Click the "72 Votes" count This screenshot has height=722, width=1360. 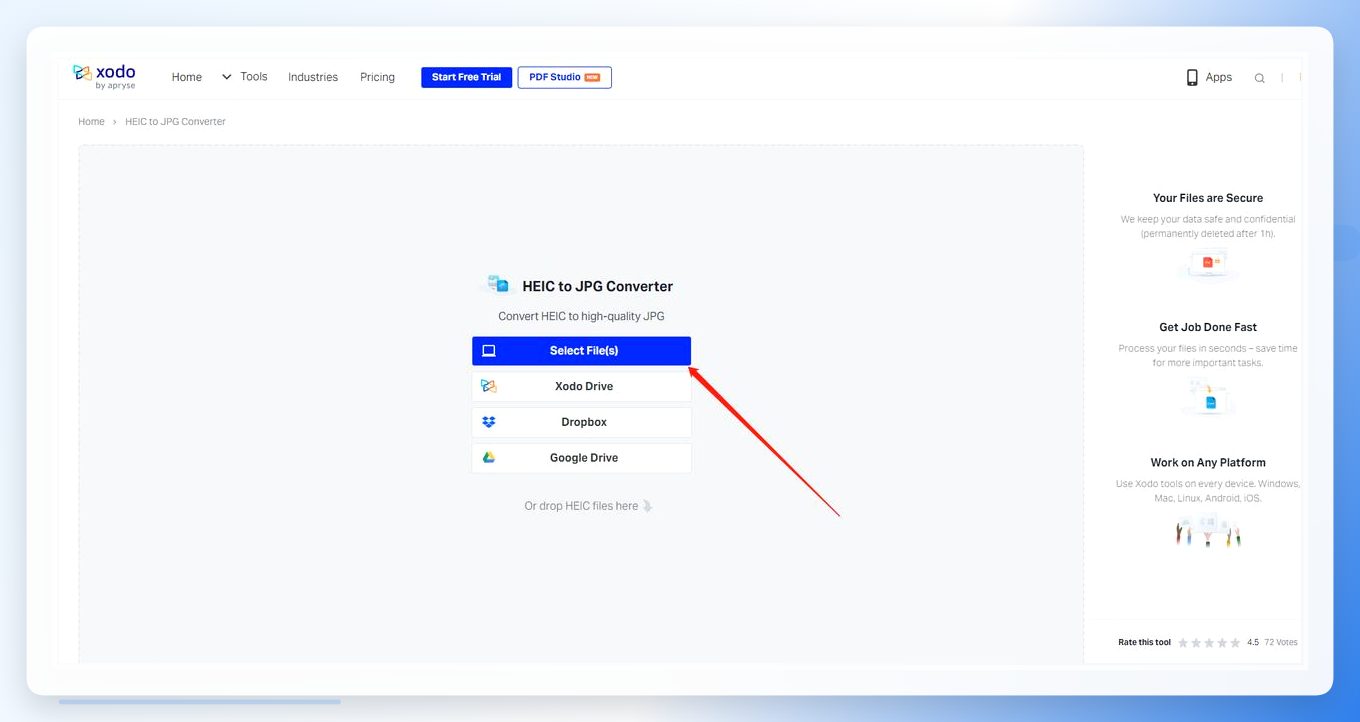[x=1281, y=643]
